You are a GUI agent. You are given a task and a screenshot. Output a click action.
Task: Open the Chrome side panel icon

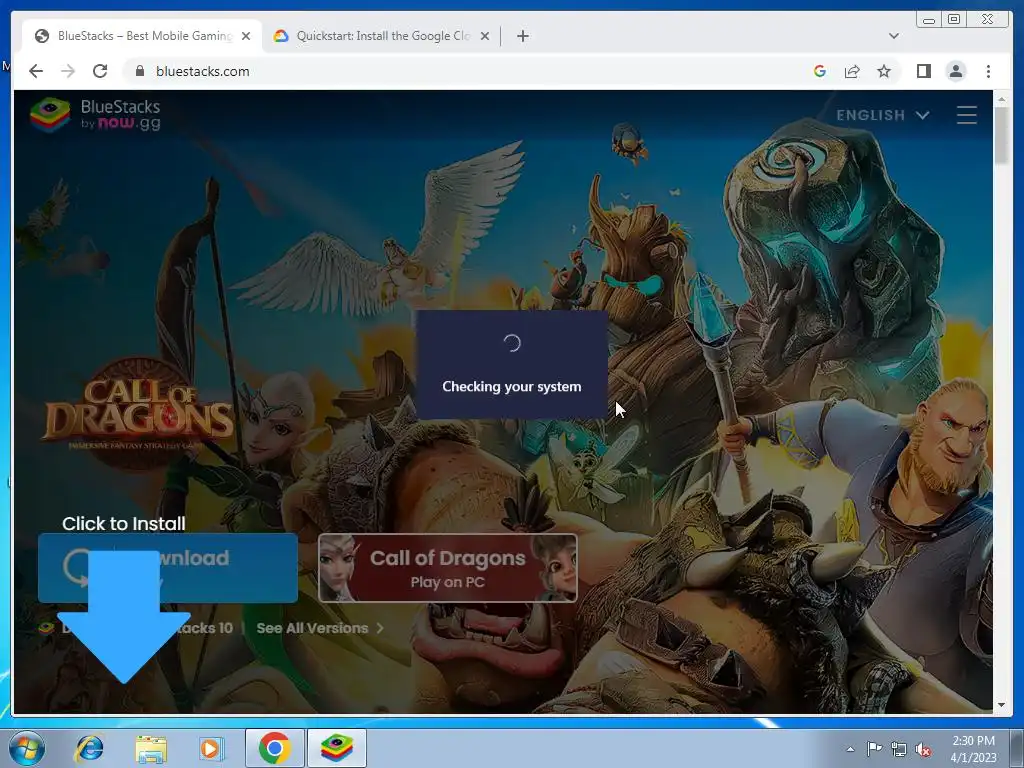pyautogui.click(x=923, y=71)
